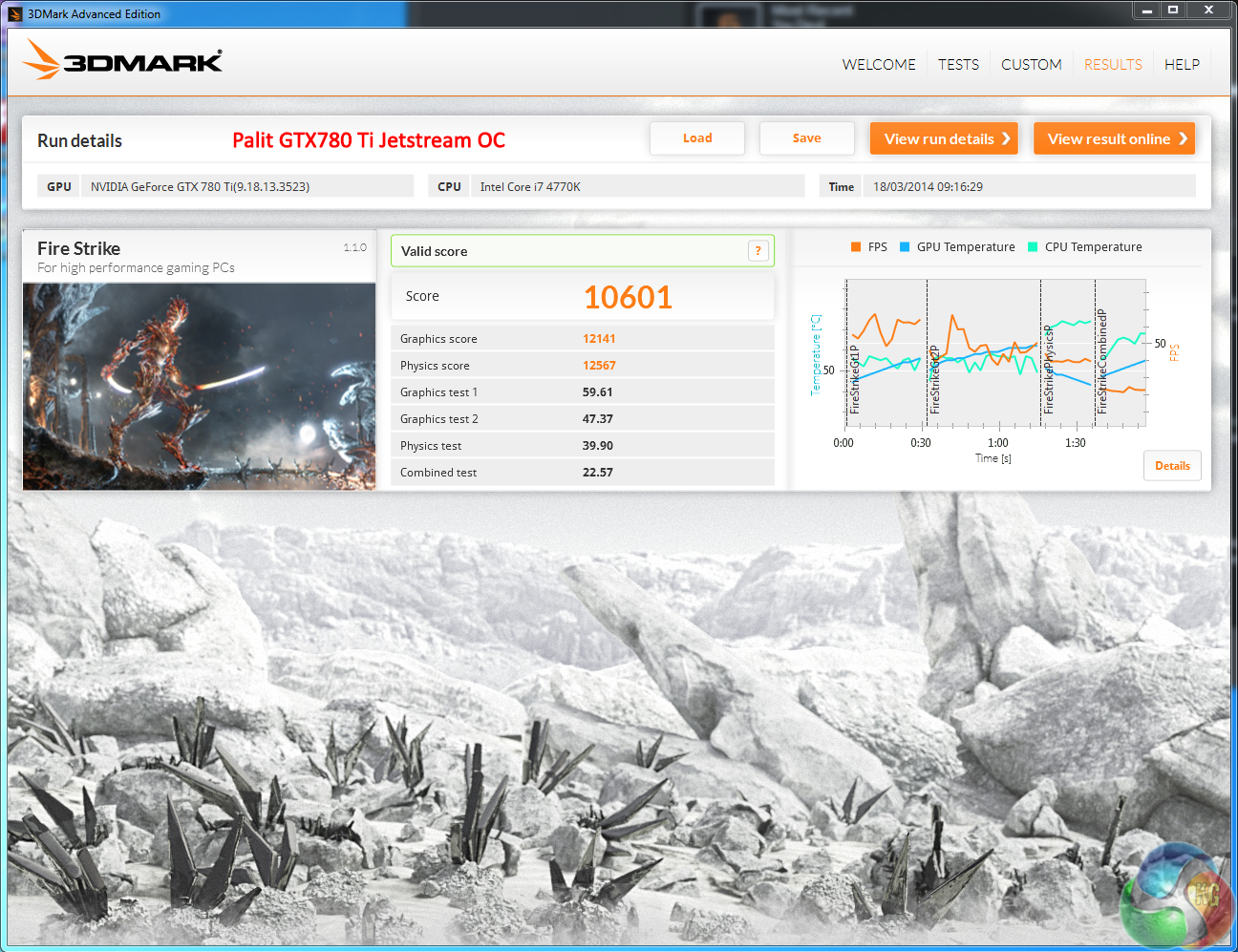This screenshot has width=1238, height=952.
Task: Click the Details button under the chart
Action: 1172,466
